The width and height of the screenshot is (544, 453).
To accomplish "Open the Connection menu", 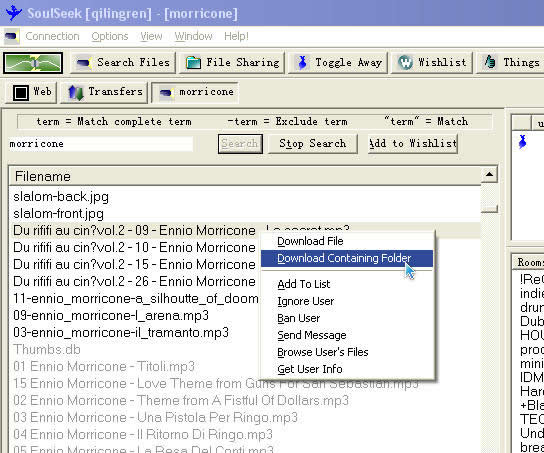I will coord(52,36).
